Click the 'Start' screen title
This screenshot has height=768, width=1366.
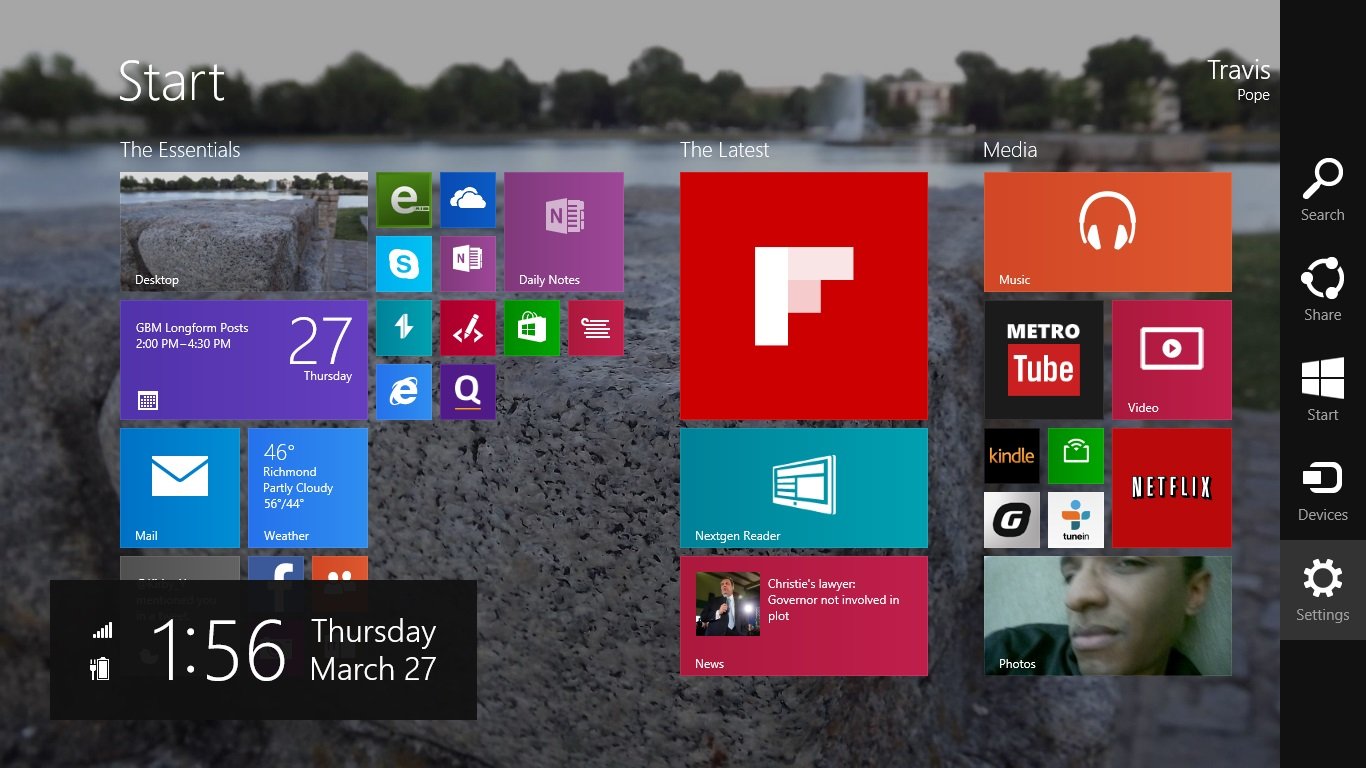[x=172, y=82]
